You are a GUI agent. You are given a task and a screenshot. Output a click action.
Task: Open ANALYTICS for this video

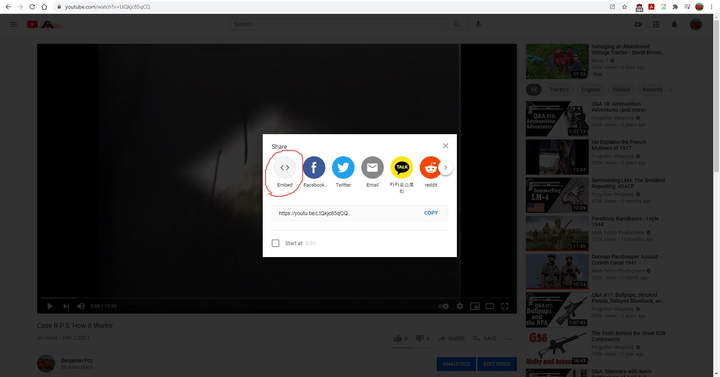pos(456,364)
